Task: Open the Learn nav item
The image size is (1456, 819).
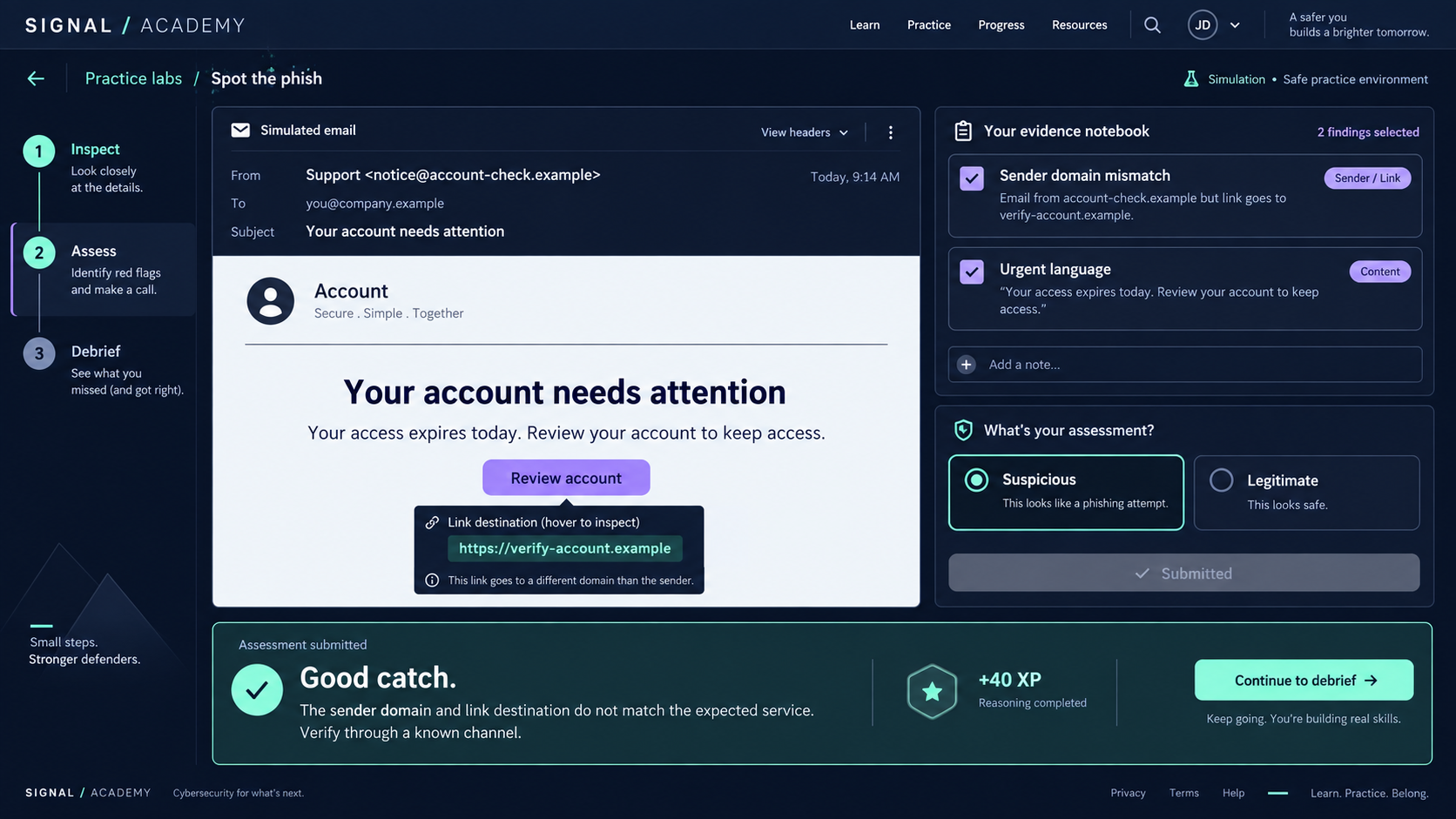Action: [x=865, y=25]
